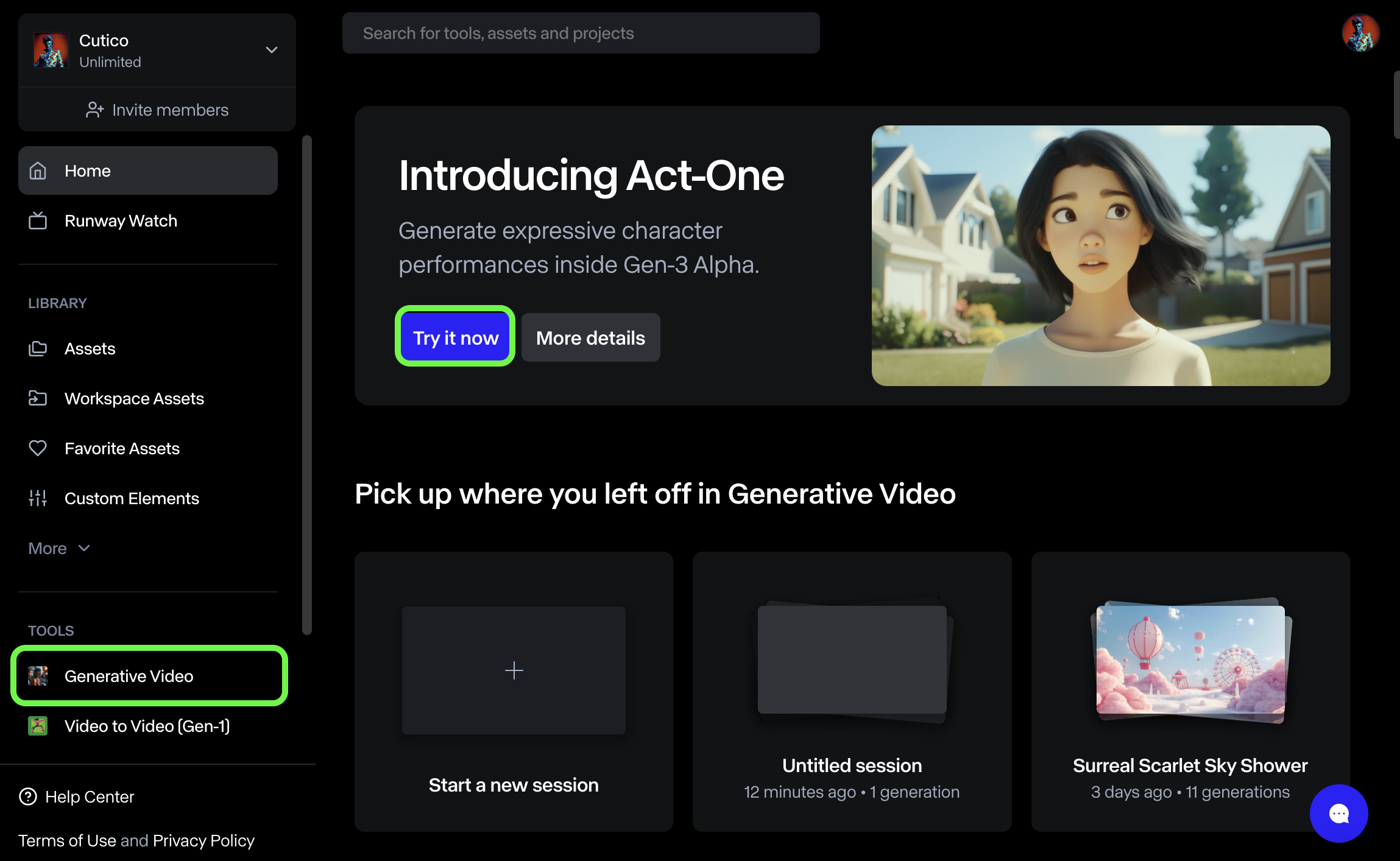The image size is (1400, 861).
Task: Open the Assets library
Action: (148, 348)
